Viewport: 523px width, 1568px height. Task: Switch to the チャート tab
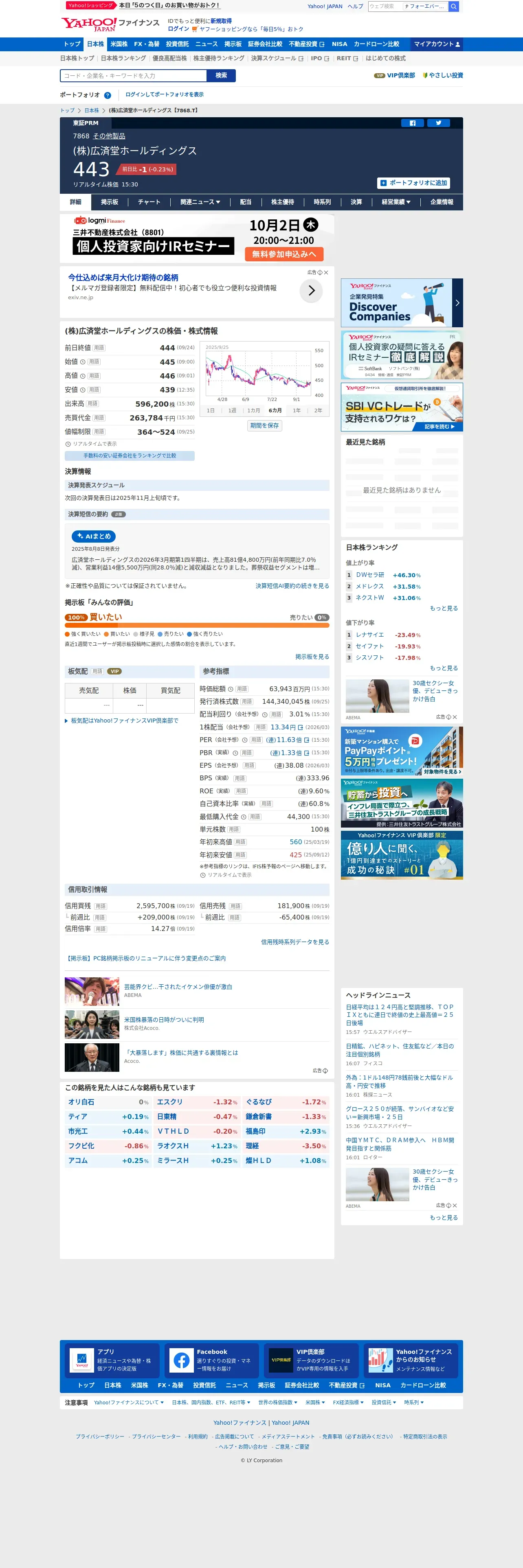tap(149, 202)
